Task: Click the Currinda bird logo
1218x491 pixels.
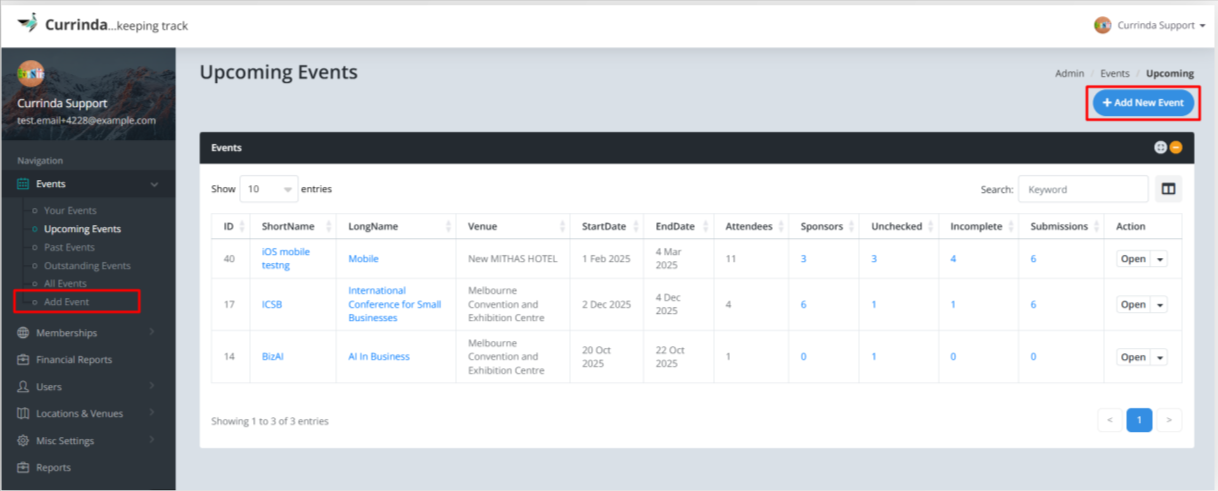Action: point(28,23)
